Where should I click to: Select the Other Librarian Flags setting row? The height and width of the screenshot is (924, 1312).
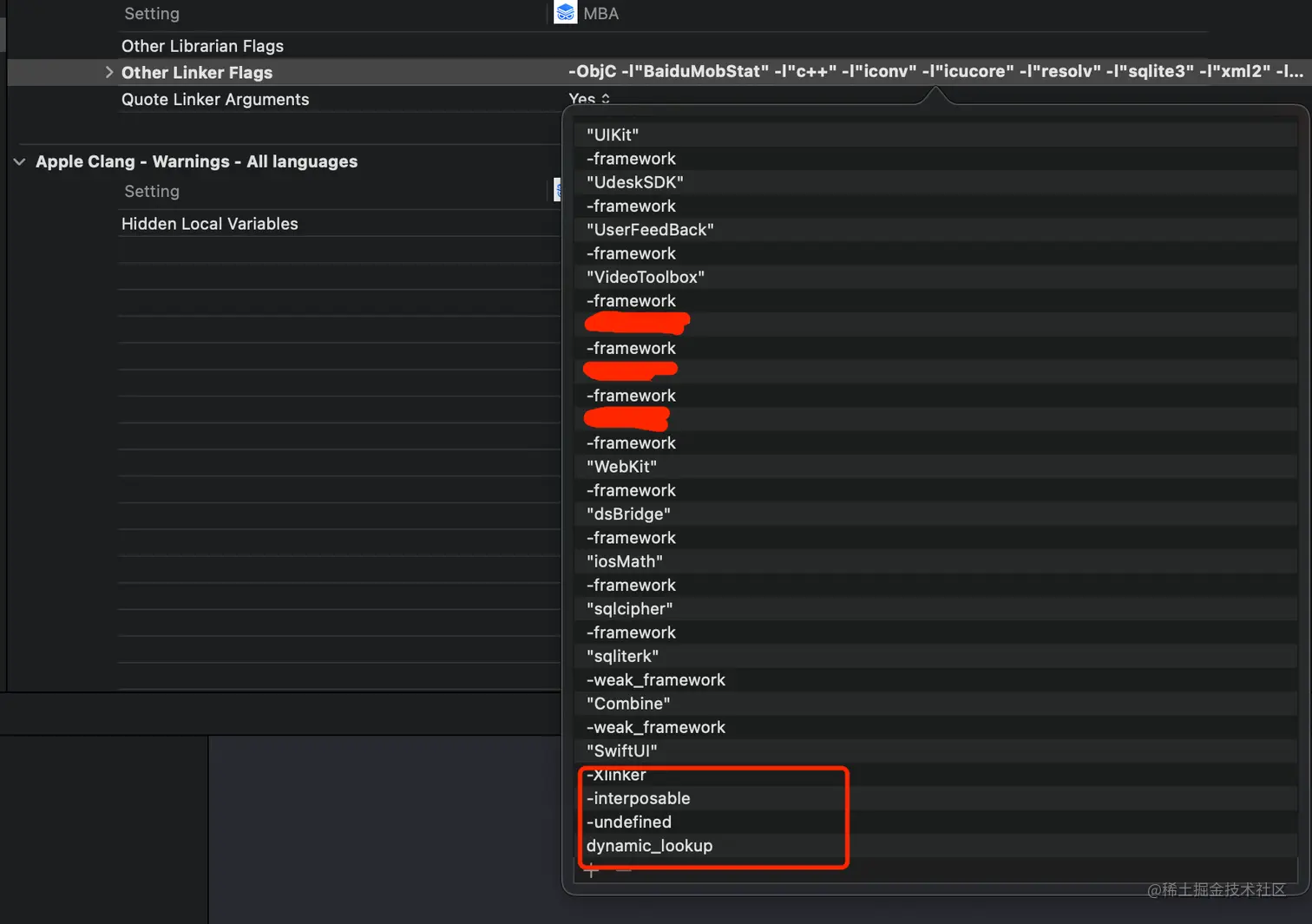coord(202,46)
